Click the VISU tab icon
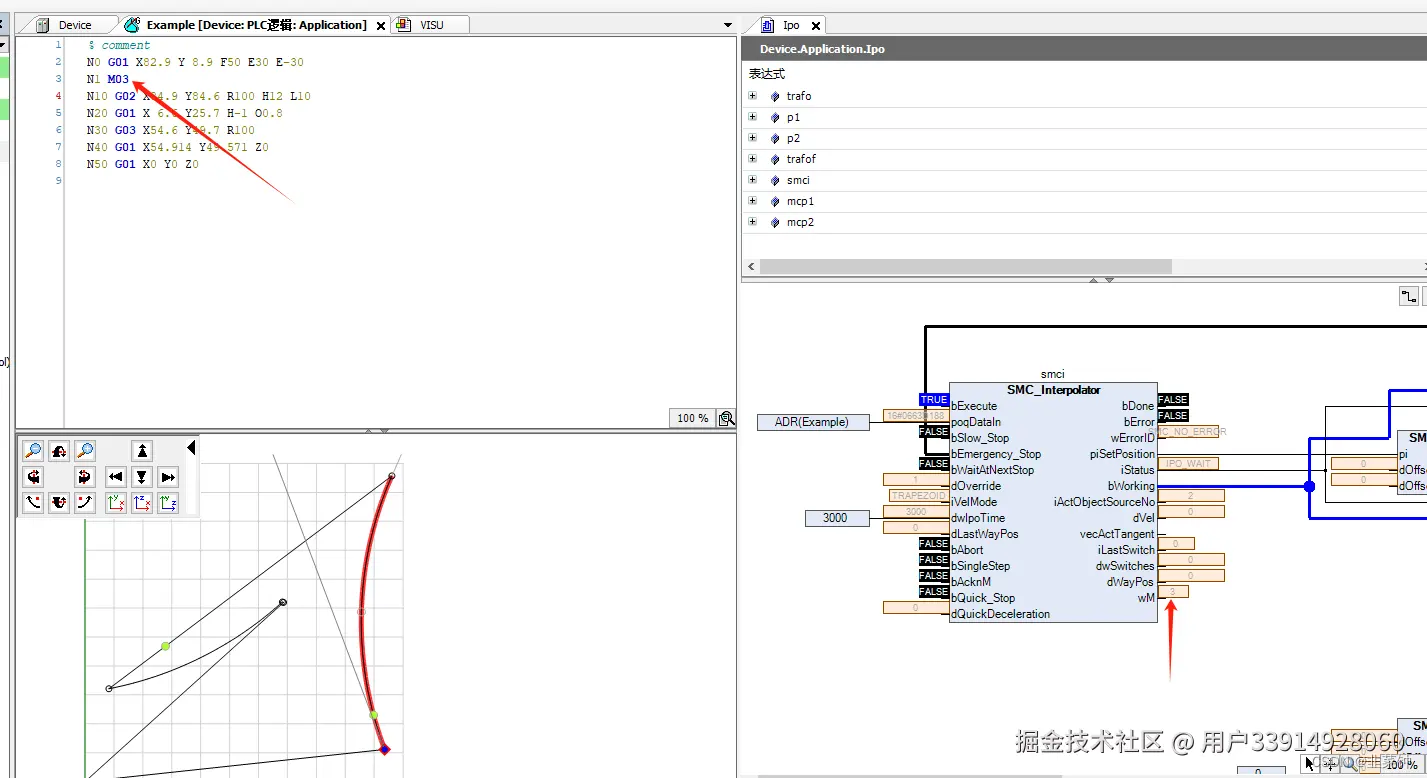This screenshot has width=1427, height=778. (403, 25)
